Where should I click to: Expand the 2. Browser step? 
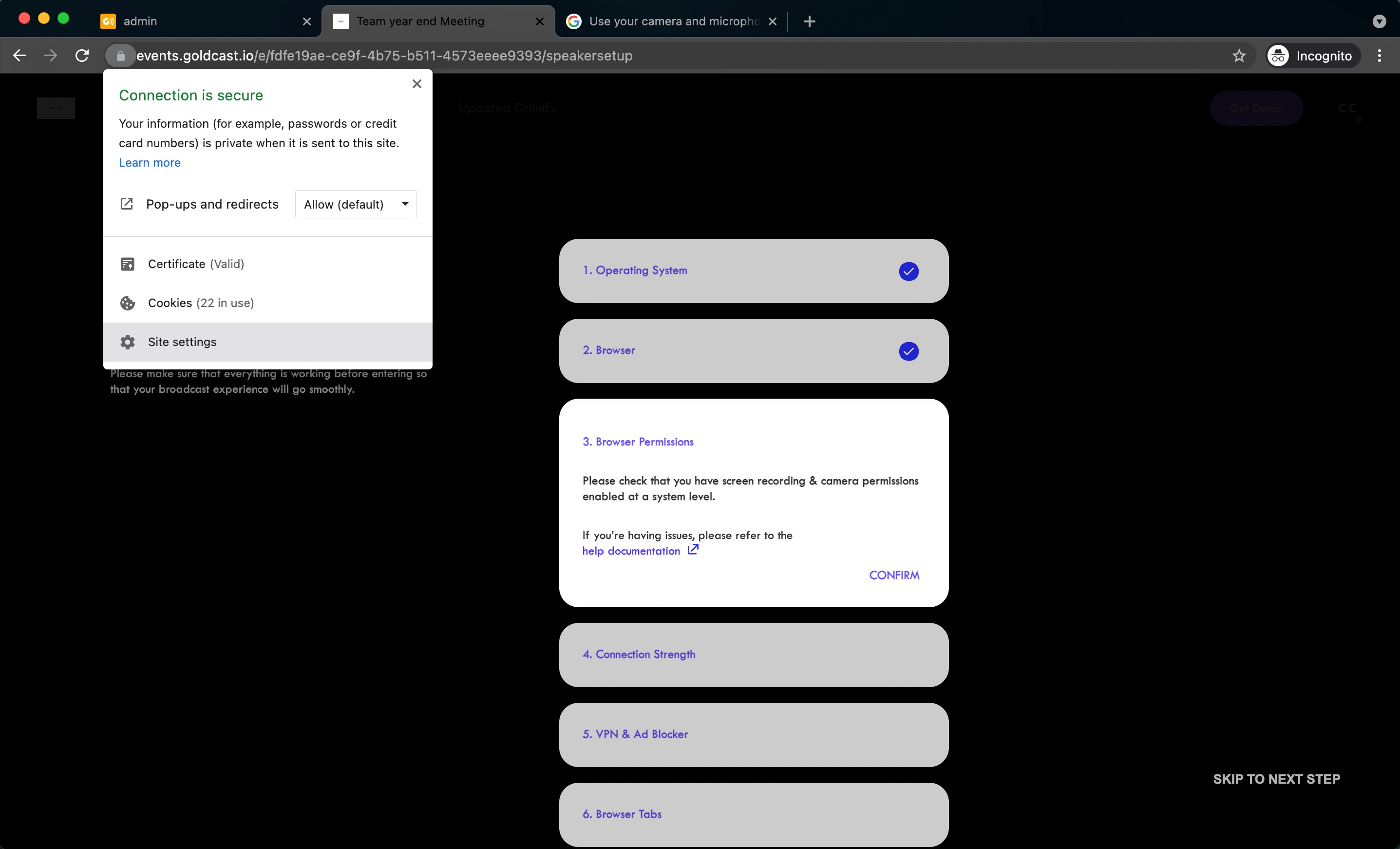point(754,351)
